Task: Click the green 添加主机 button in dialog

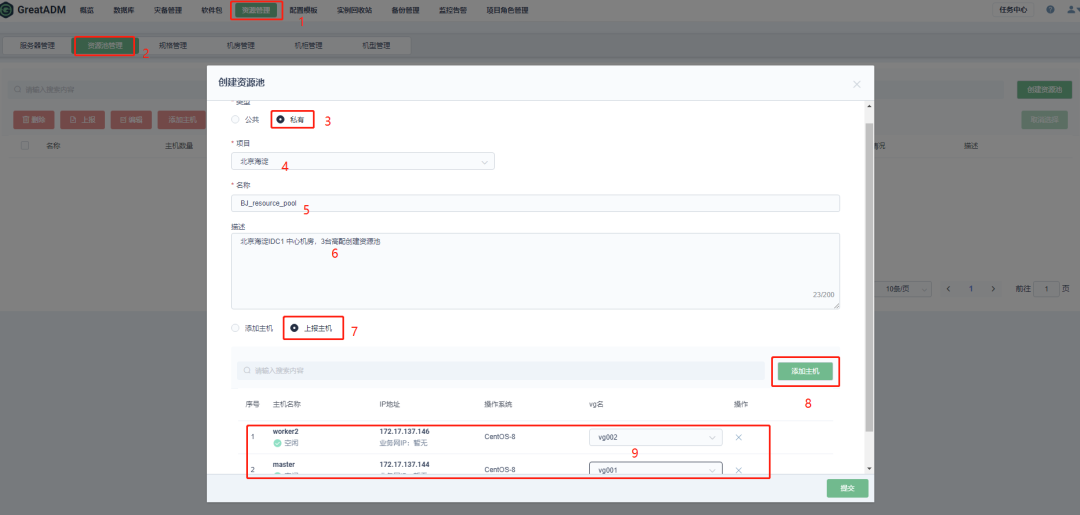Action: point(805,371)
